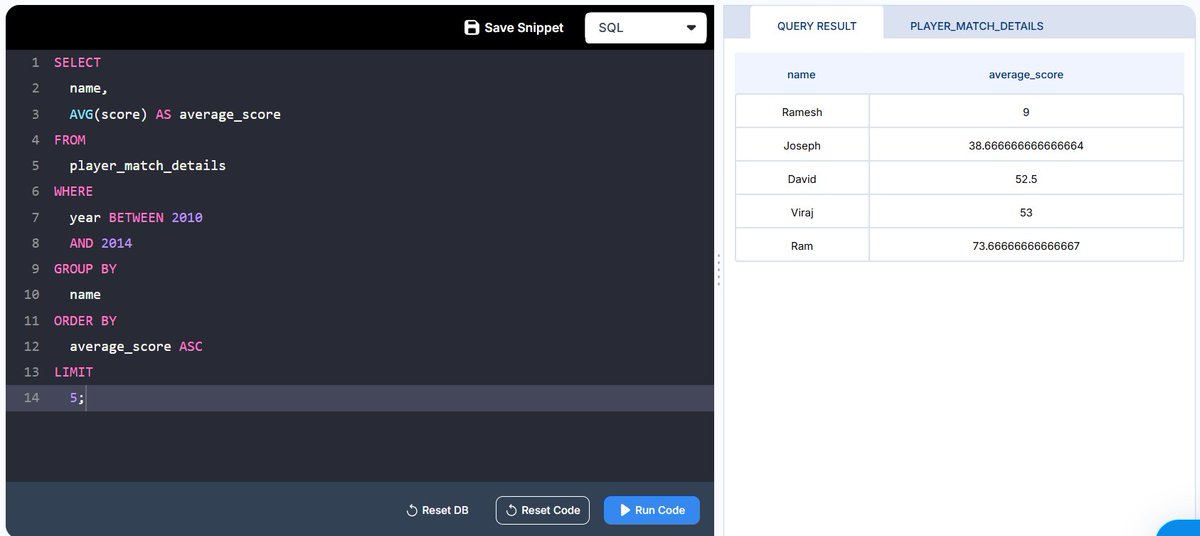Click the WHERE keyword in editor
1200x536 pixels.
click(73, 191)
